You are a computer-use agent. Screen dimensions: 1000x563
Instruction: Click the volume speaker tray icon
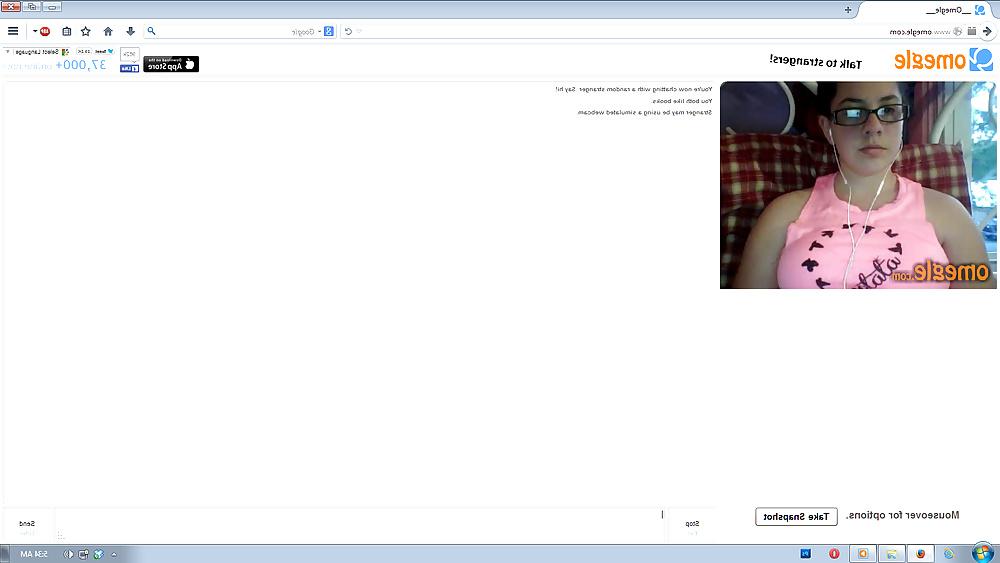68,554
